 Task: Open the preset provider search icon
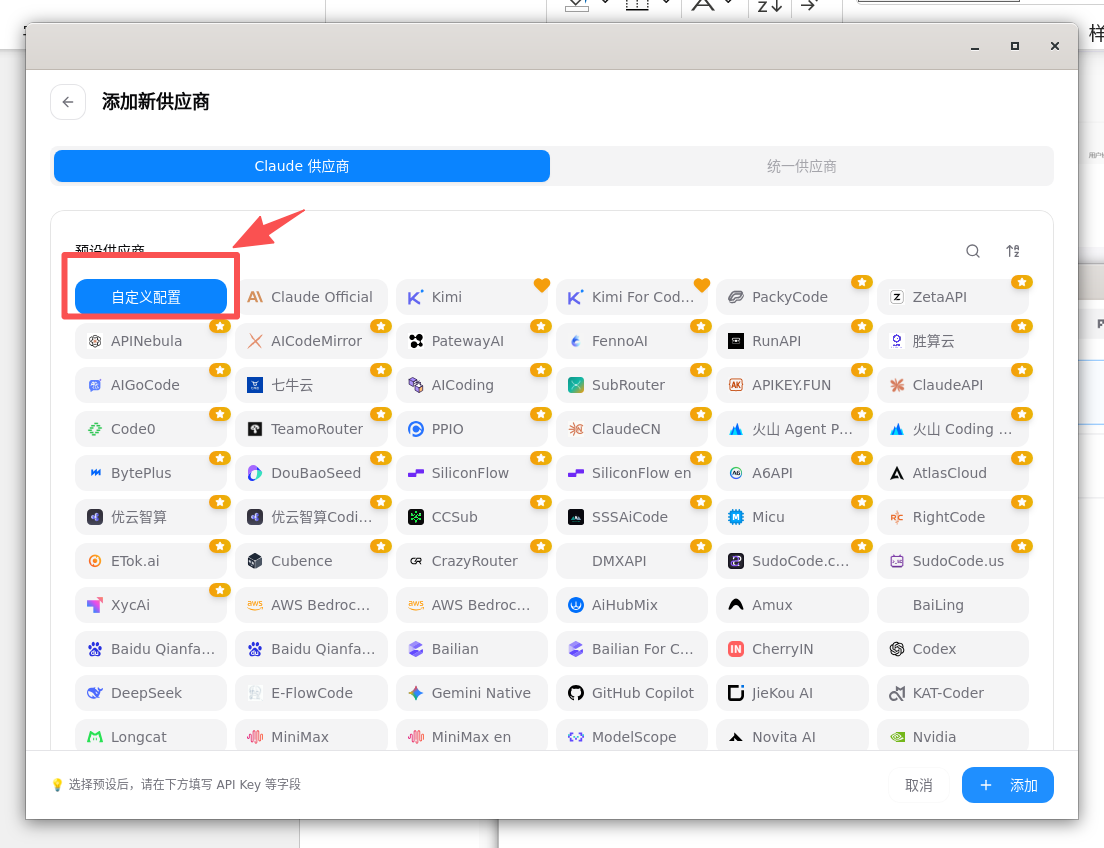pyautogui.click(x=972, y=251)
